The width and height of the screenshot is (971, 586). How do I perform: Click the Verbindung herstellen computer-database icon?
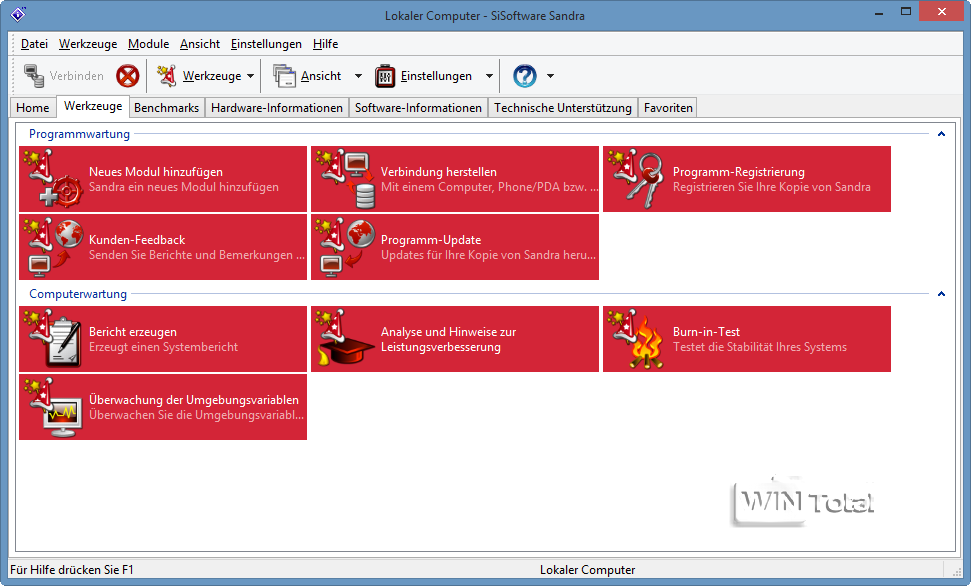click(346, 178)
